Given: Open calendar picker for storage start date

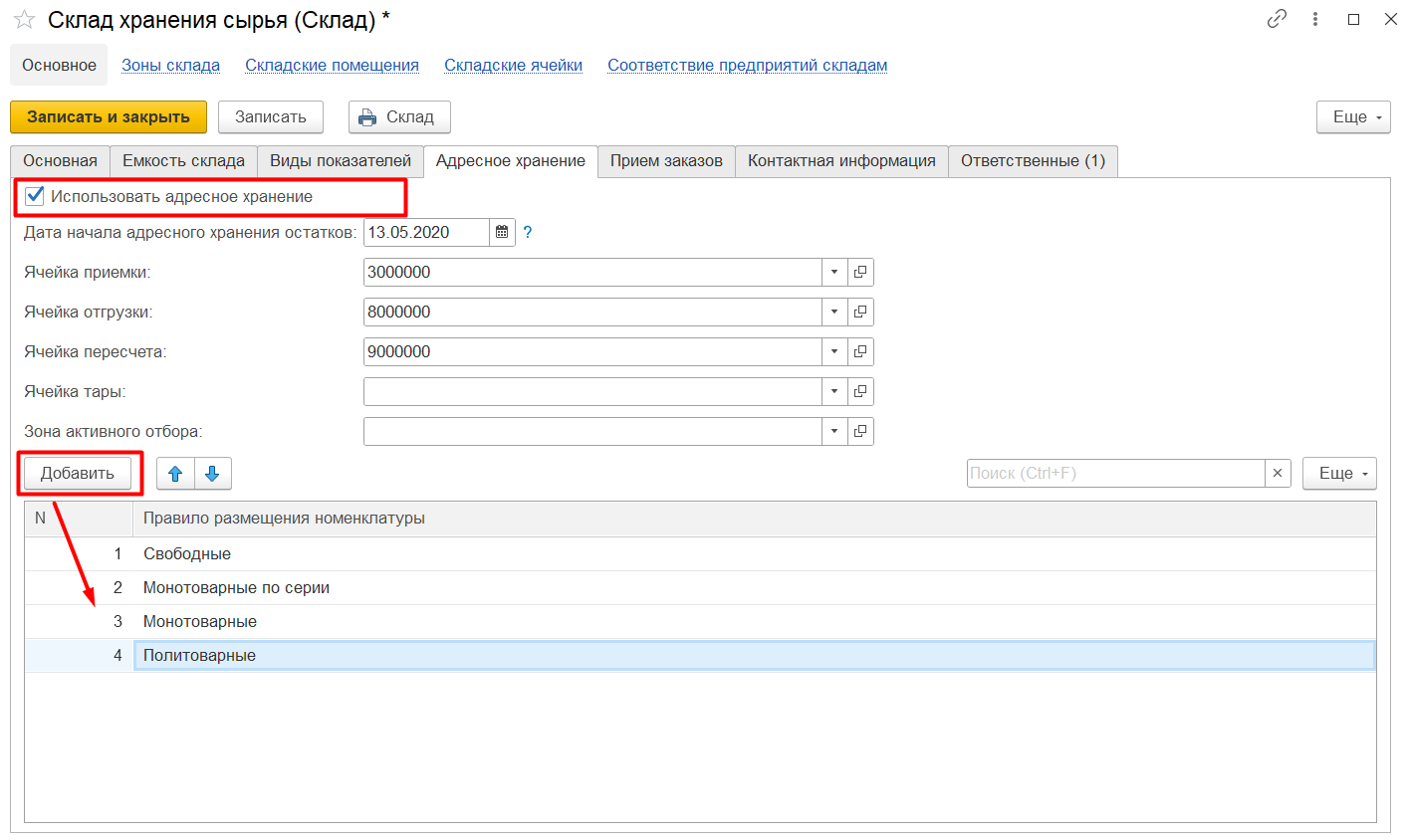Looking at the screenshot, I should coord(503,232).
